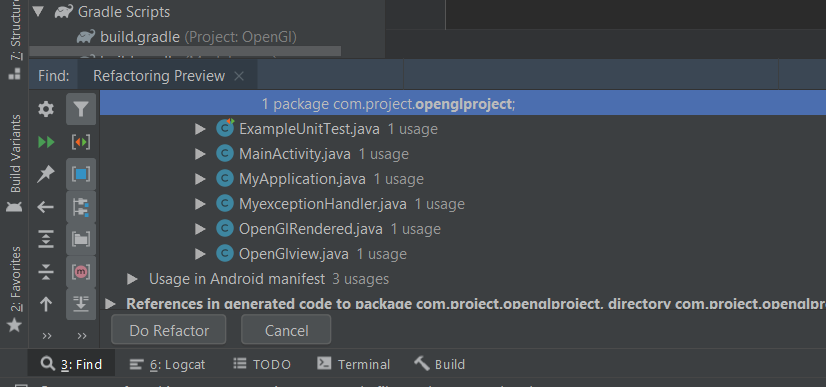The image size is (826, 387).
Task: Toggle the blue square group-by-scope icon
Action: click(x=81, y=174)
